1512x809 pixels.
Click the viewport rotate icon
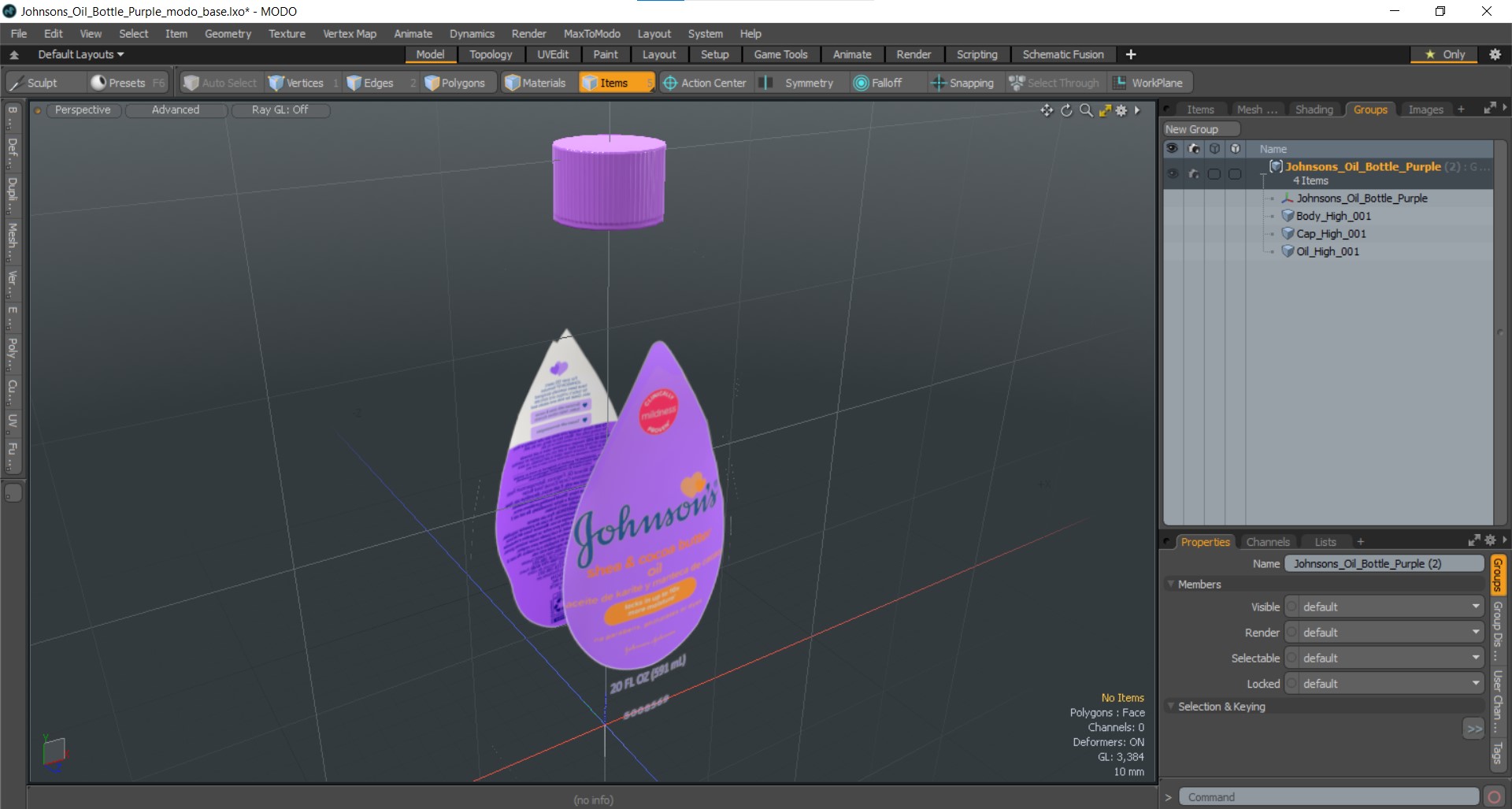(1066, 110)
